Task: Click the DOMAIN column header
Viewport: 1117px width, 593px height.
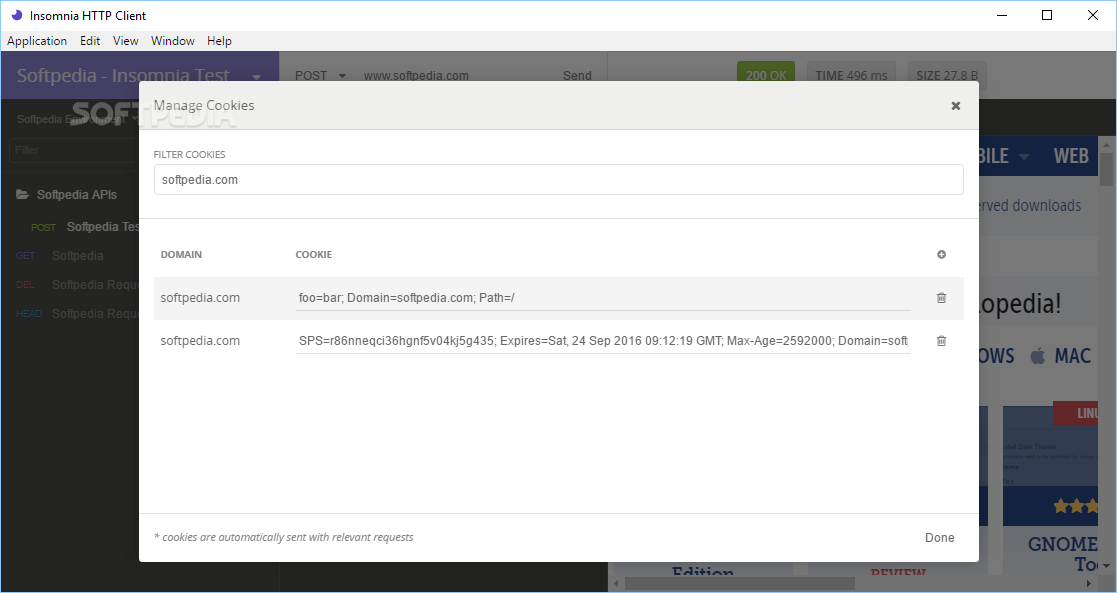Action: tap(181, 254)
